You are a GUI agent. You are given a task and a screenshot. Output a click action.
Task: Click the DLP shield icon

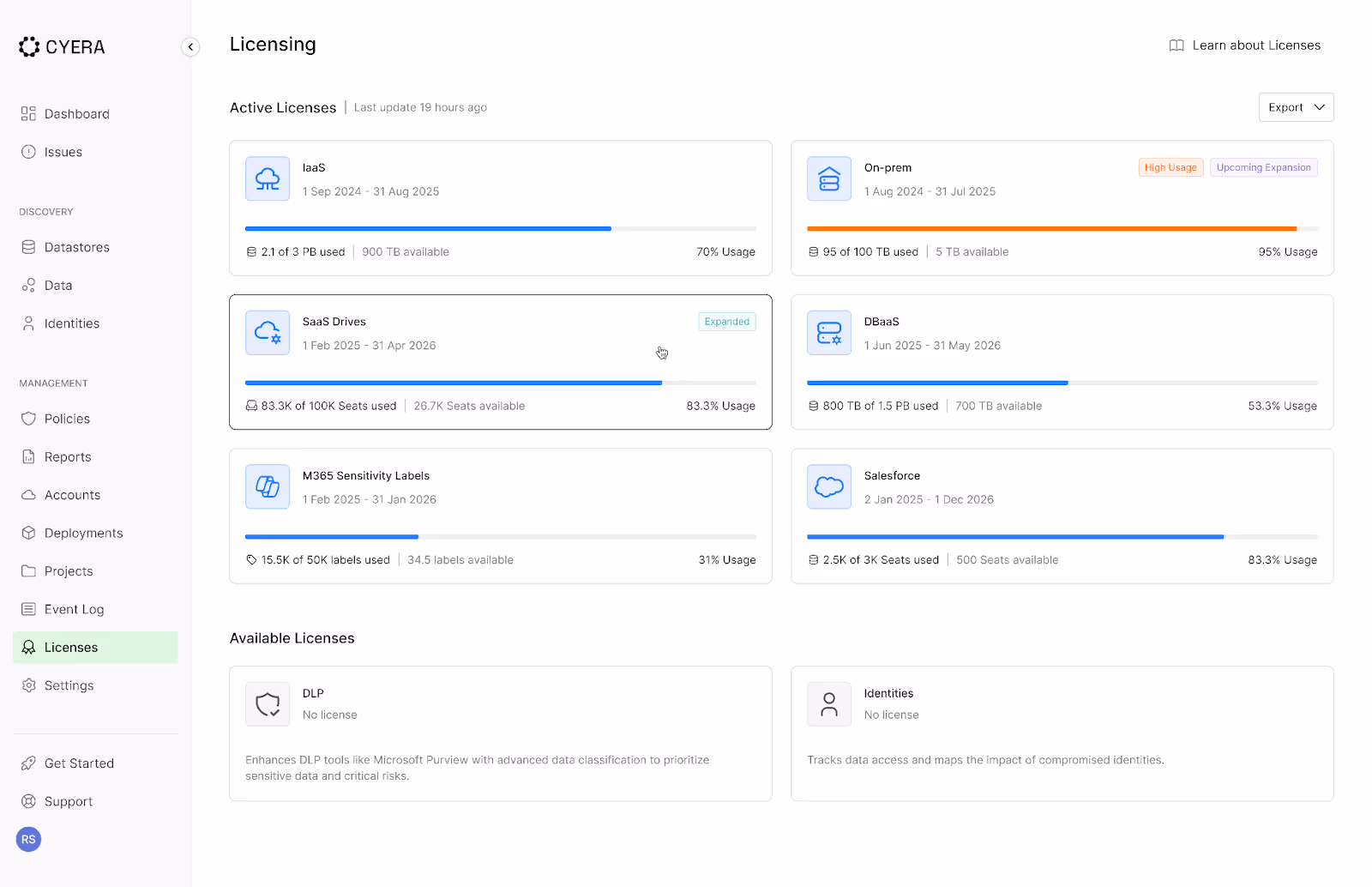pos(268,704)
